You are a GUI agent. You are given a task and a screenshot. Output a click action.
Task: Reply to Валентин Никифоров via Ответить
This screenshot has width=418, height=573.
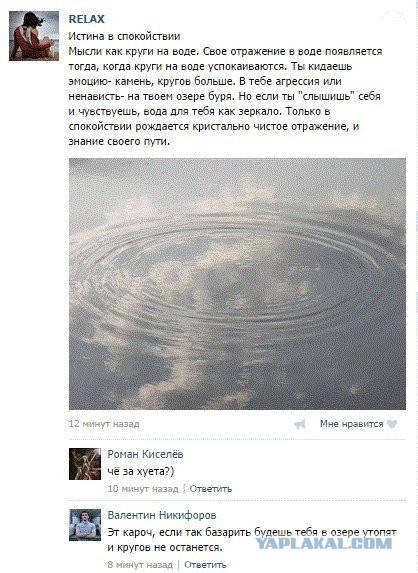click(205, 565)
